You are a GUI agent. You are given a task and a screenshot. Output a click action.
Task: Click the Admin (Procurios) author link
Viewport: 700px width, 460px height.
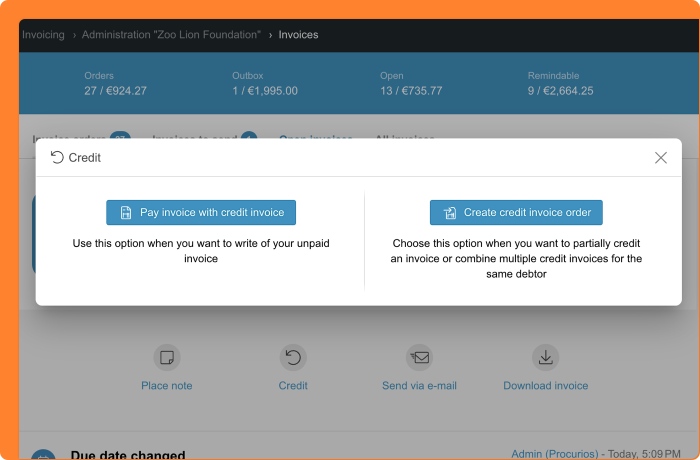554,454
